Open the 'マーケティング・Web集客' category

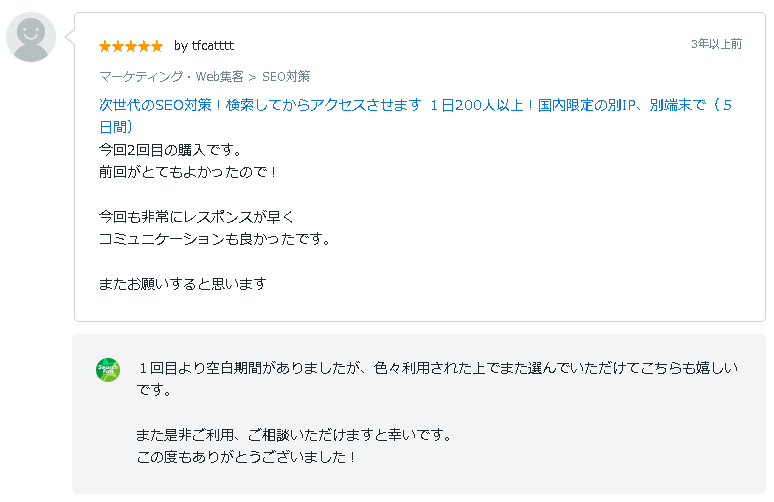(x=171, y=77)
